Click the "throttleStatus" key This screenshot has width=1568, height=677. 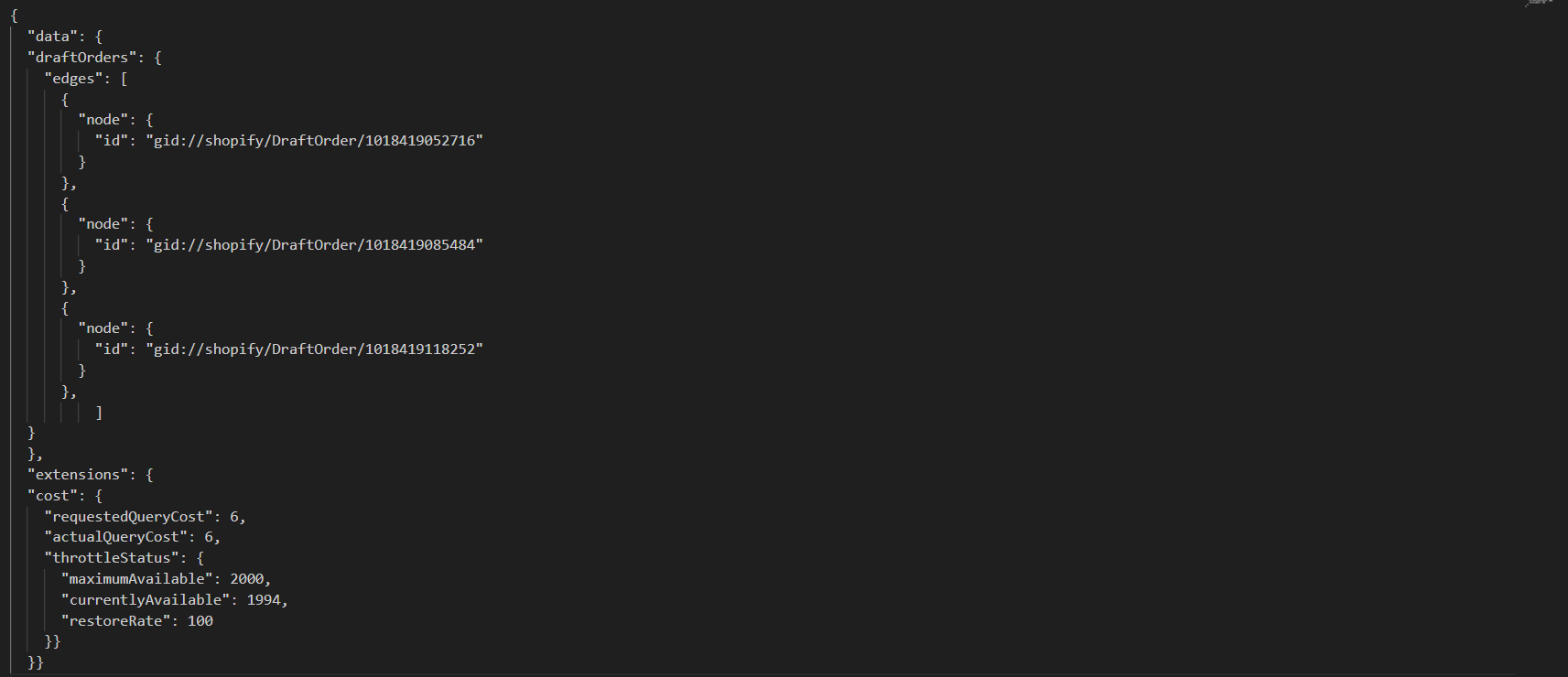112,558
